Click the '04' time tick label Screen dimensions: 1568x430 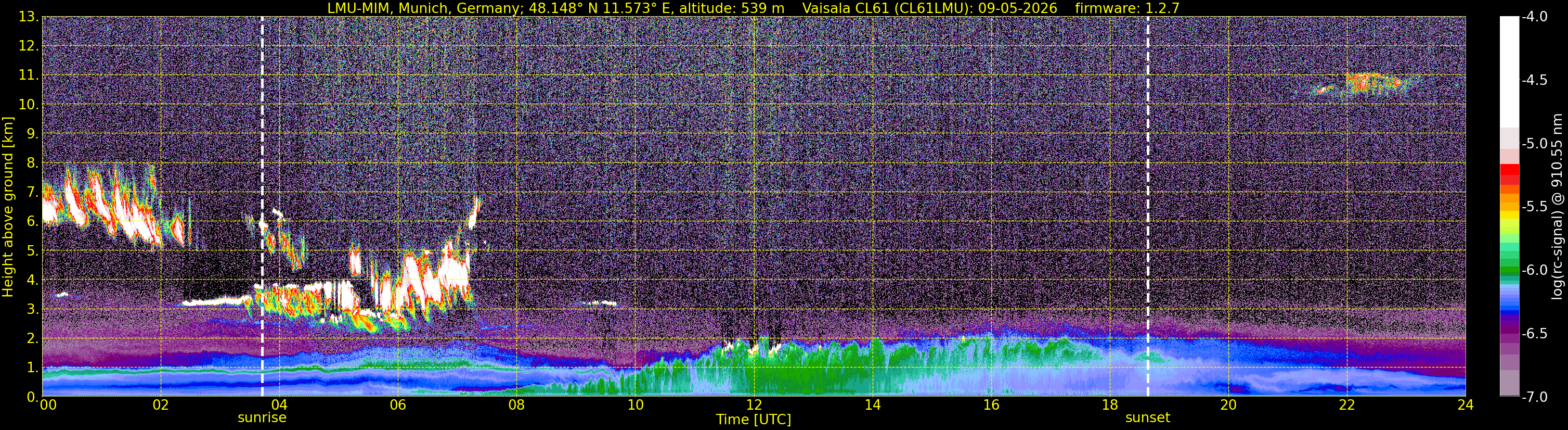tap(279, 405)
